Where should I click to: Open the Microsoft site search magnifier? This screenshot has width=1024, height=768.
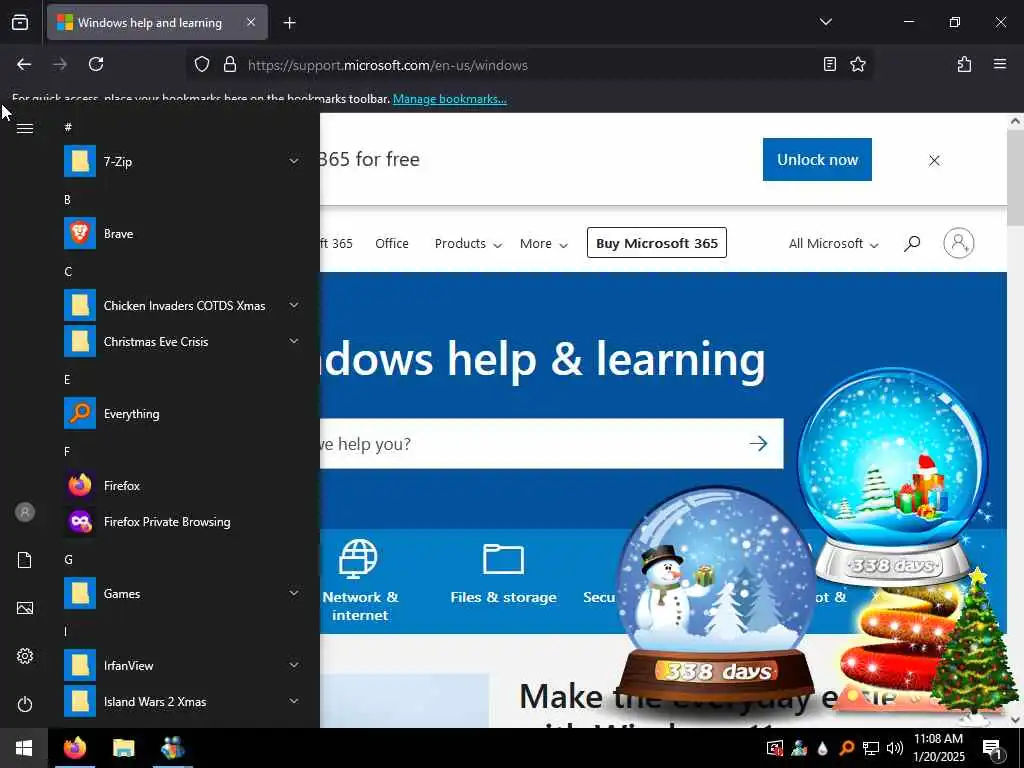pyautogui.click(x=912, y=244)
